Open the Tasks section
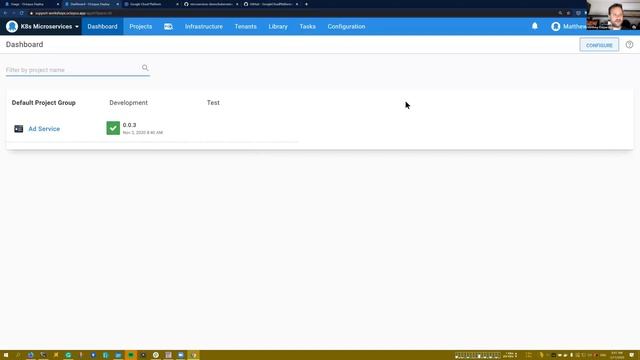The height and width of the screenshot is (360, 640). coord(307,27)
